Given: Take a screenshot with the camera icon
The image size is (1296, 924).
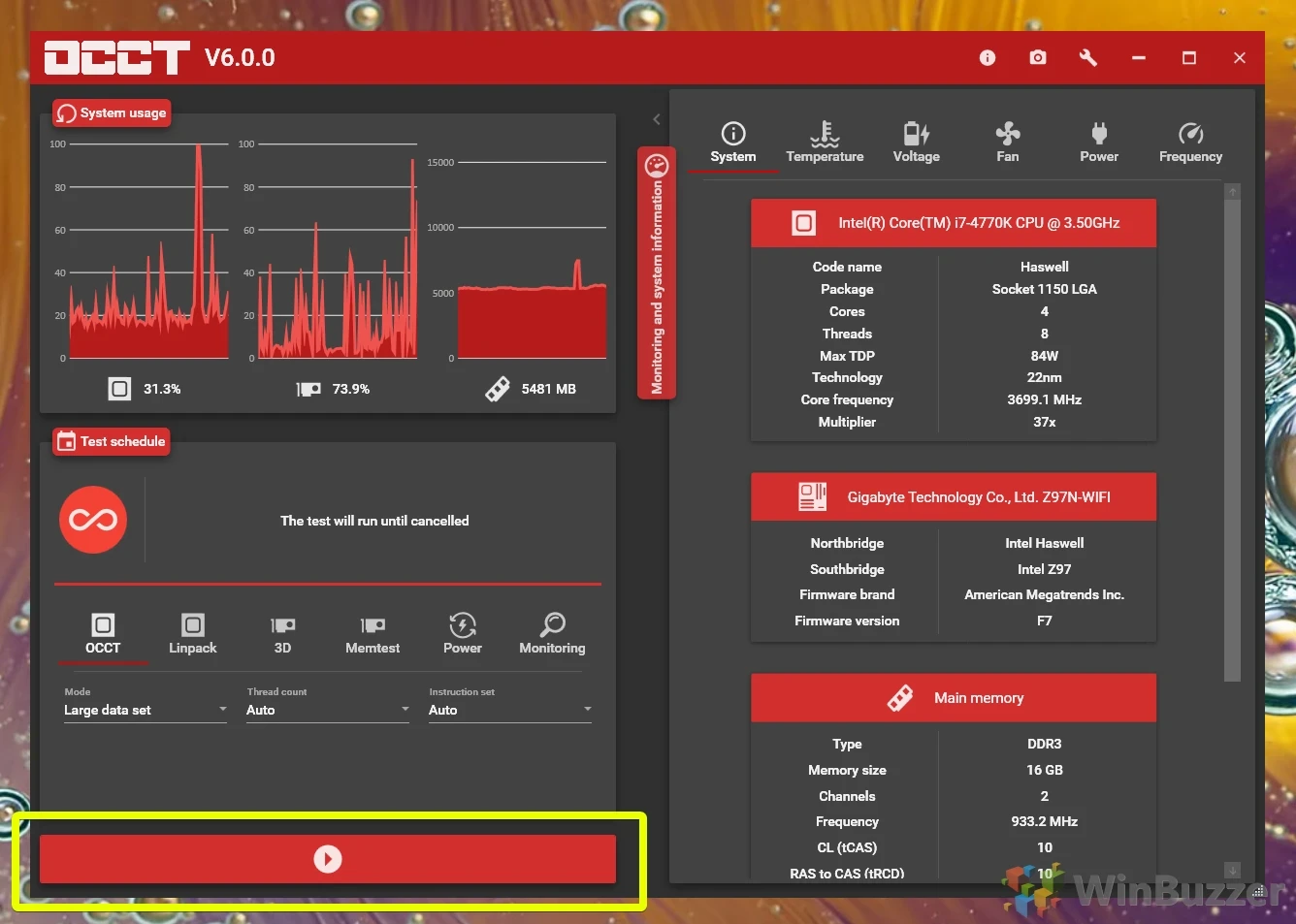Looking at the screenshot, I should (1038, 58).
